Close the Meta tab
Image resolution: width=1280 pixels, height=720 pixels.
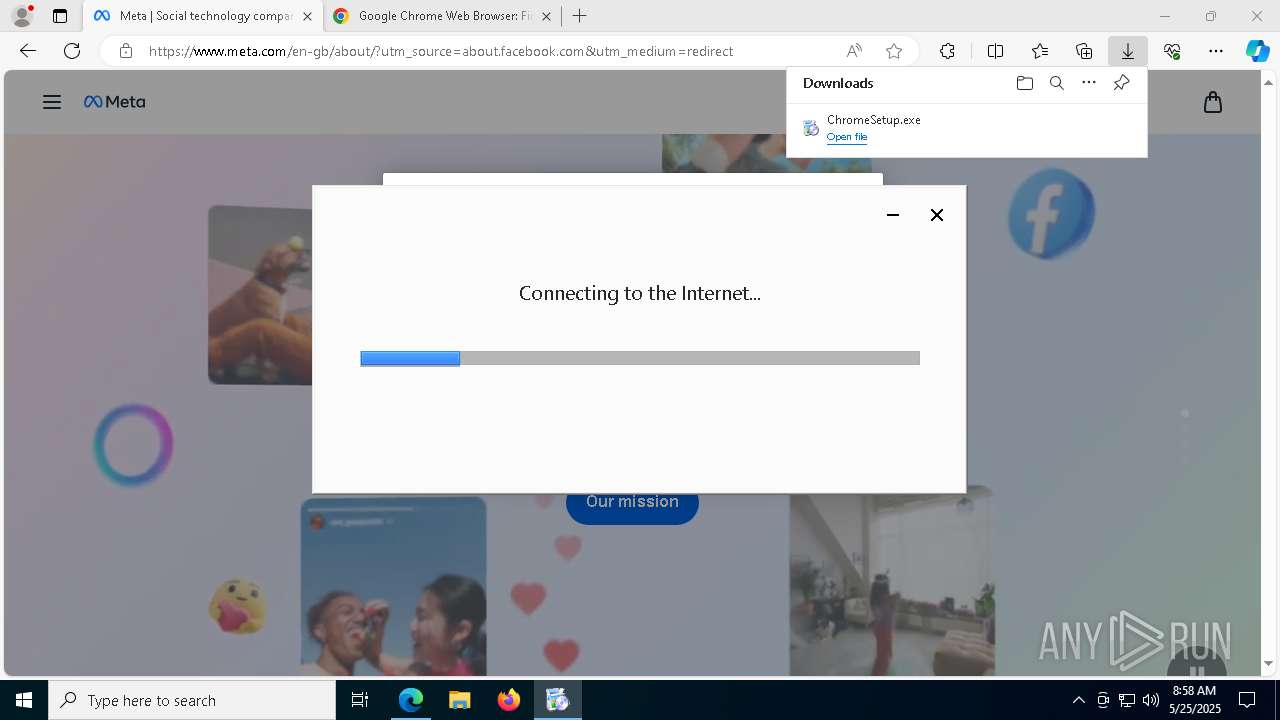[x=307, y=17]
